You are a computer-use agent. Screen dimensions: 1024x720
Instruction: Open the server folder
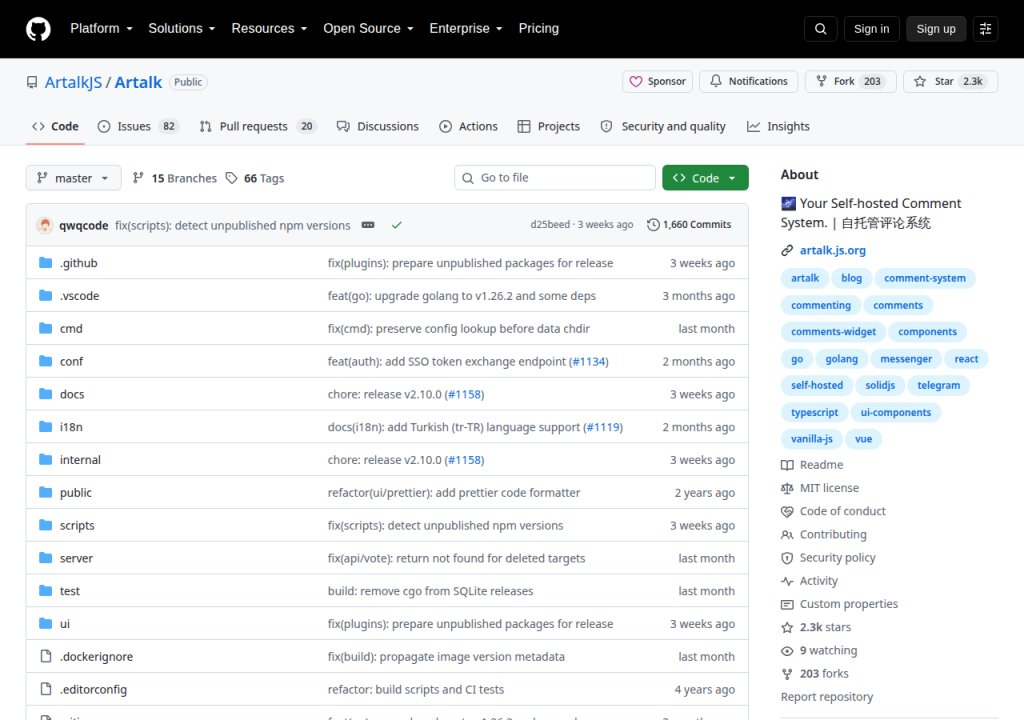pos(76,559)
